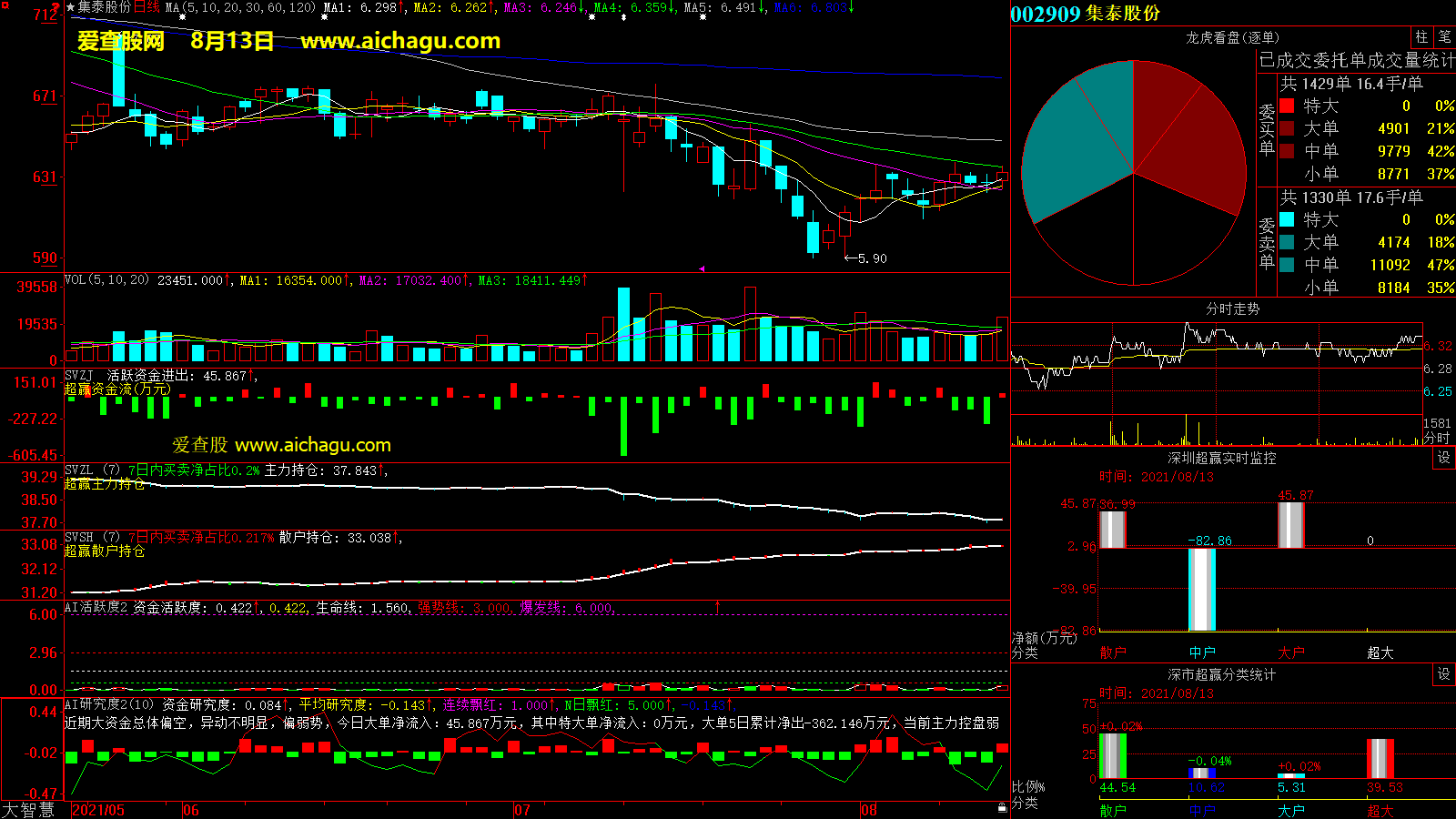Viewport: 1456px width, 819px height.
Task: Open 设 settings for 深圳超赢实时监控
Action: [1444, 458]
